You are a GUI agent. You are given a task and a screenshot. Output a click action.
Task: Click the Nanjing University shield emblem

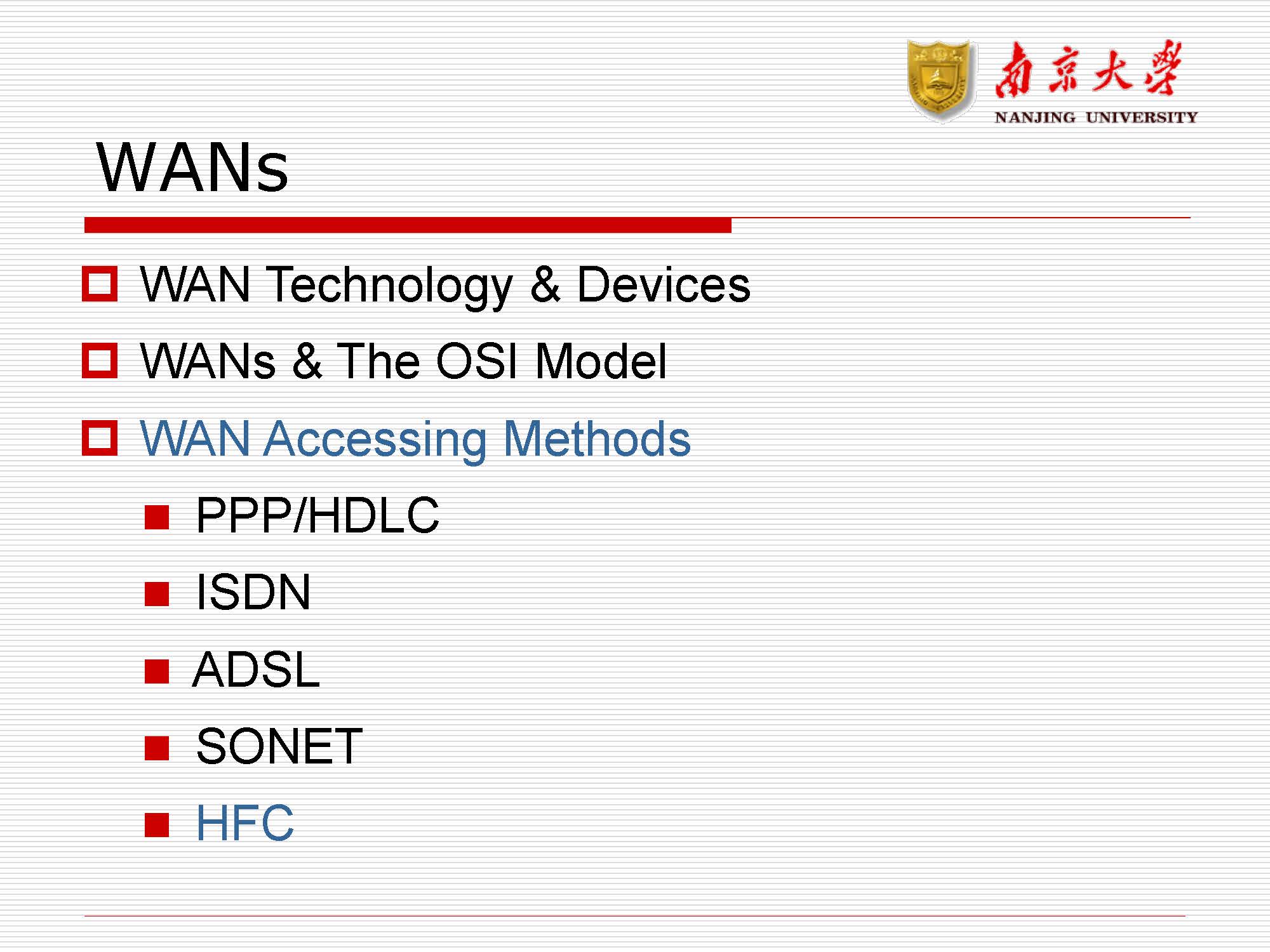tap(940, 81)
